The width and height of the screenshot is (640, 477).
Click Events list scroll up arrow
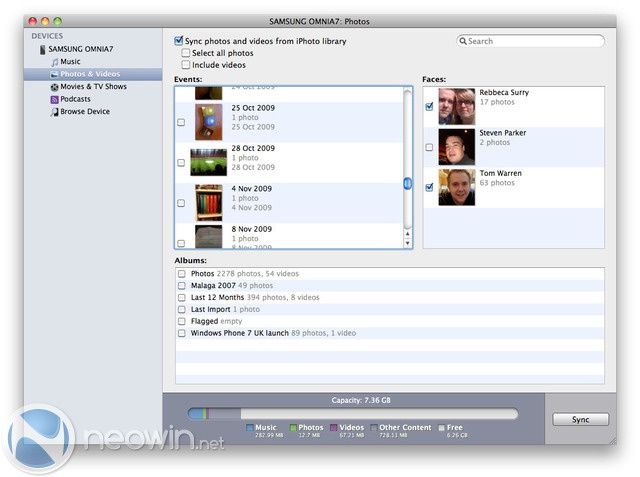[x=407, y=233]
